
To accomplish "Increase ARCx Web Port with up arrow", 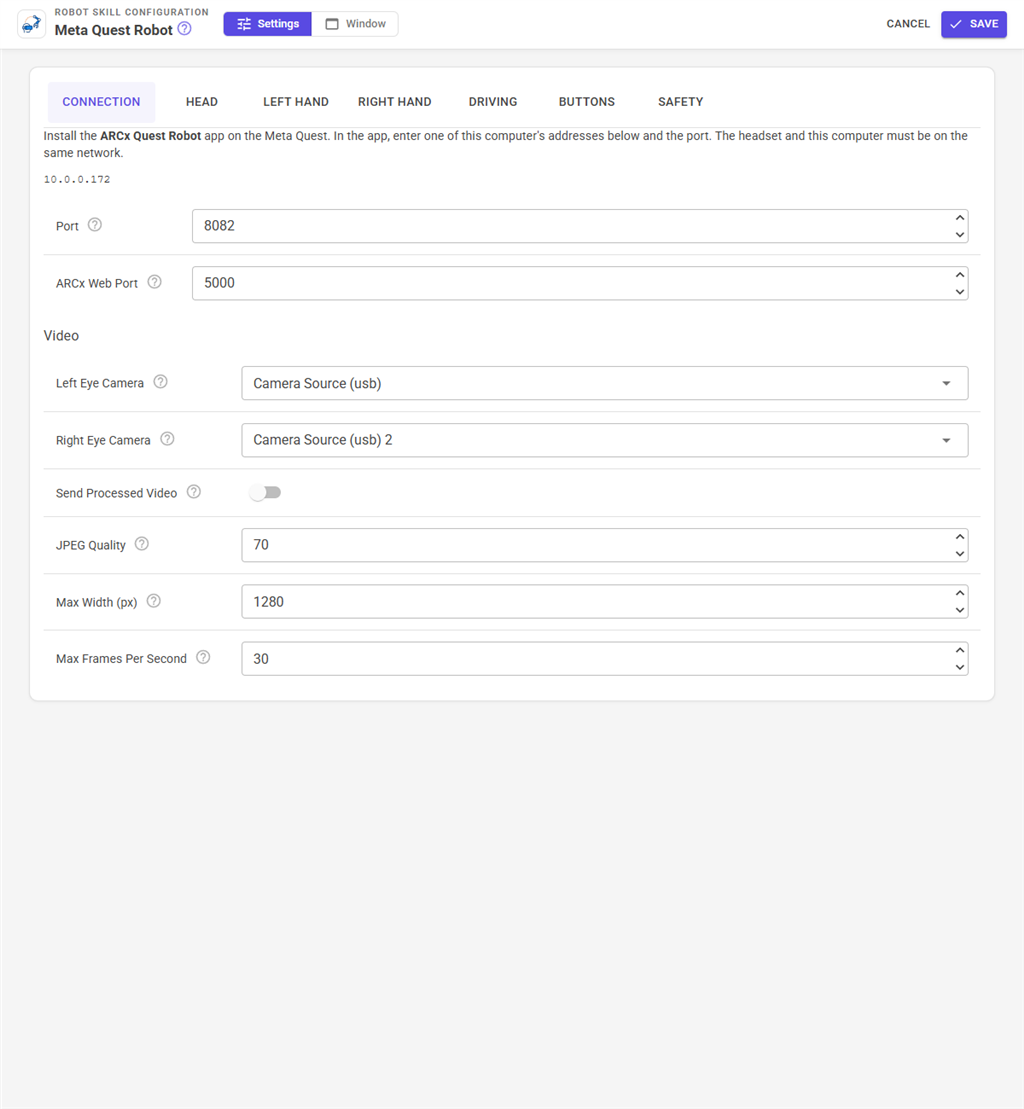I will point(960,275).
